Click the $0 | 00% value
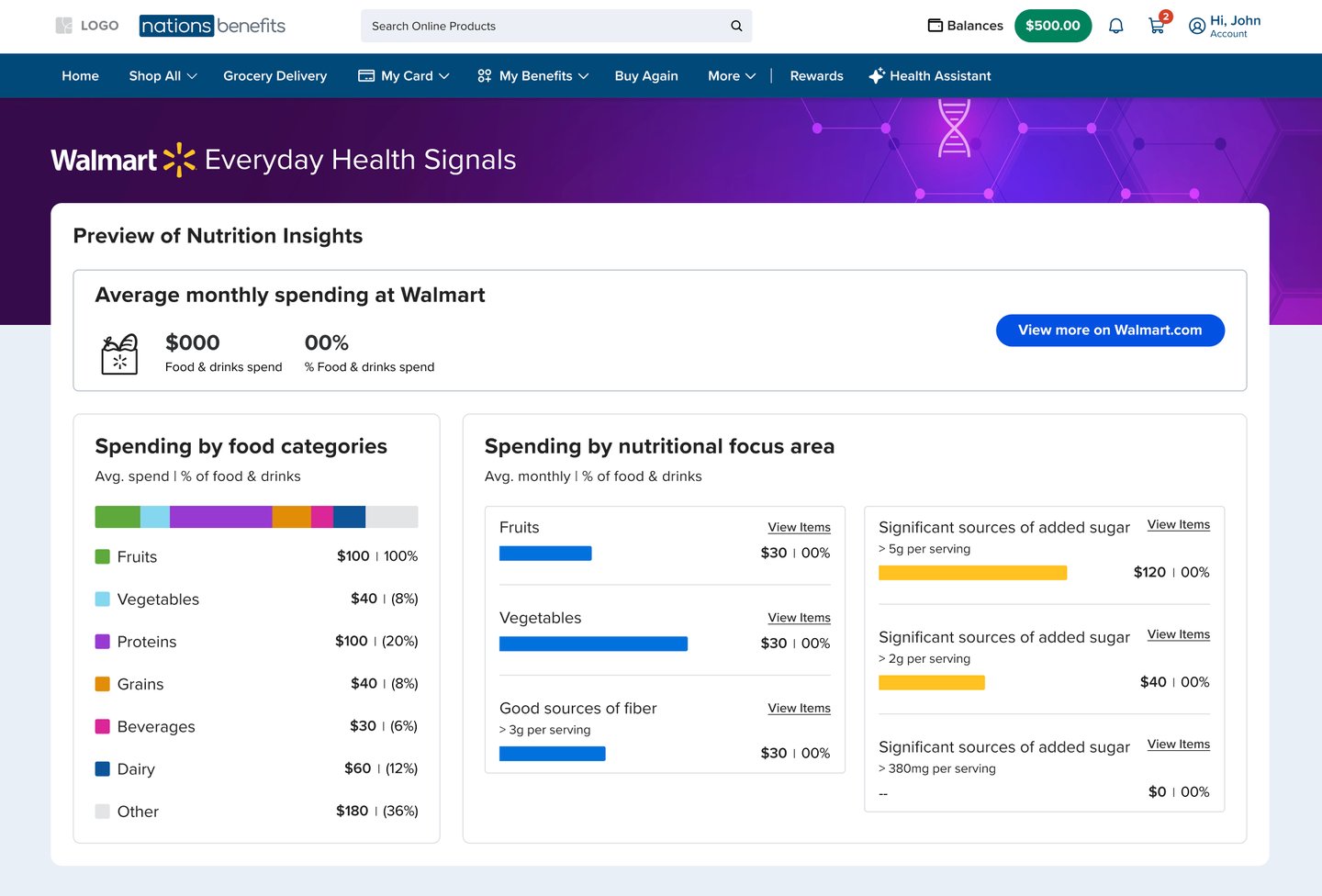 [x=1179, y=792]
